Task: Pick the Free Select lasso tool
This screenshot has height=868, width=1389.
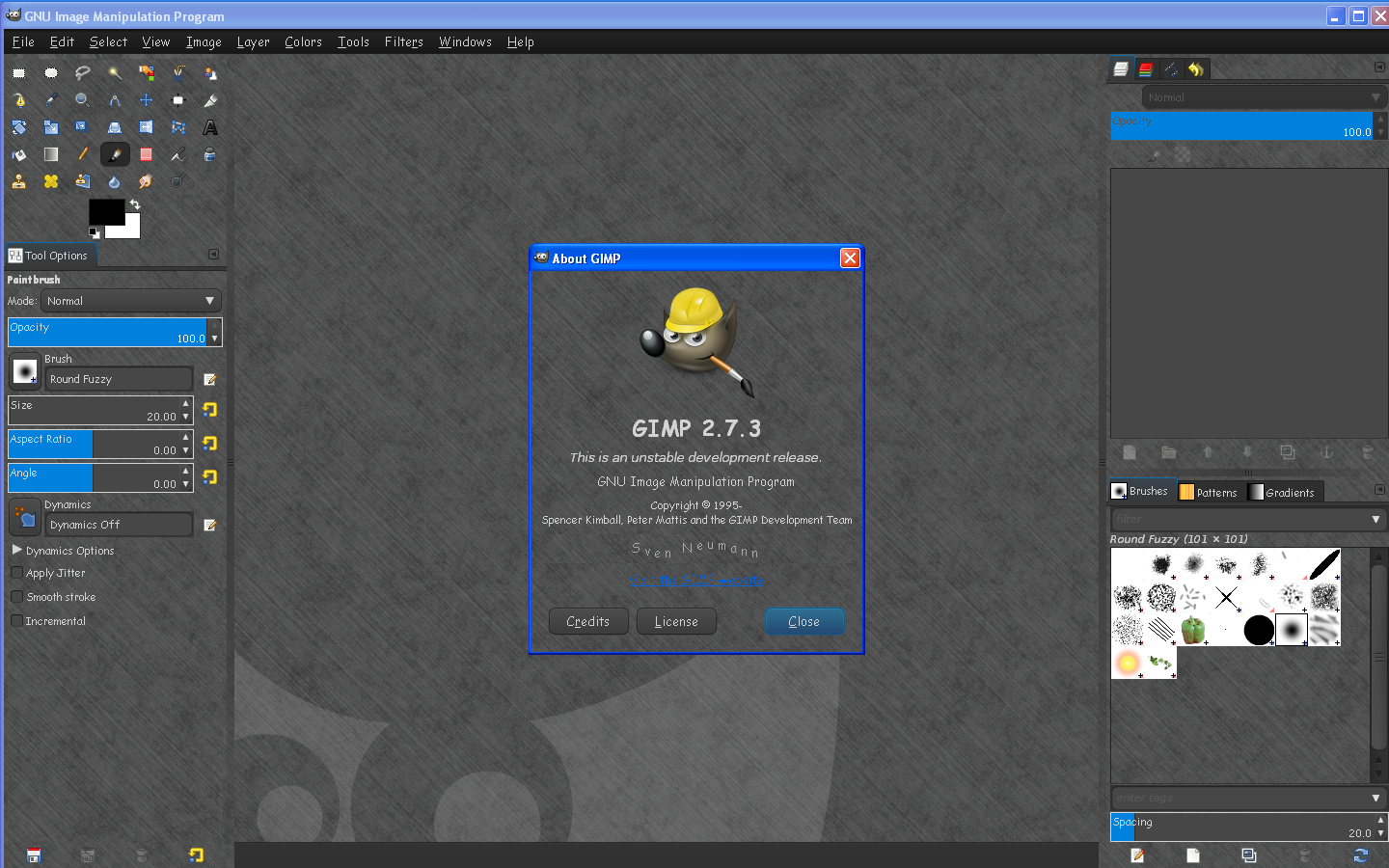Action: tap(83, 73)
